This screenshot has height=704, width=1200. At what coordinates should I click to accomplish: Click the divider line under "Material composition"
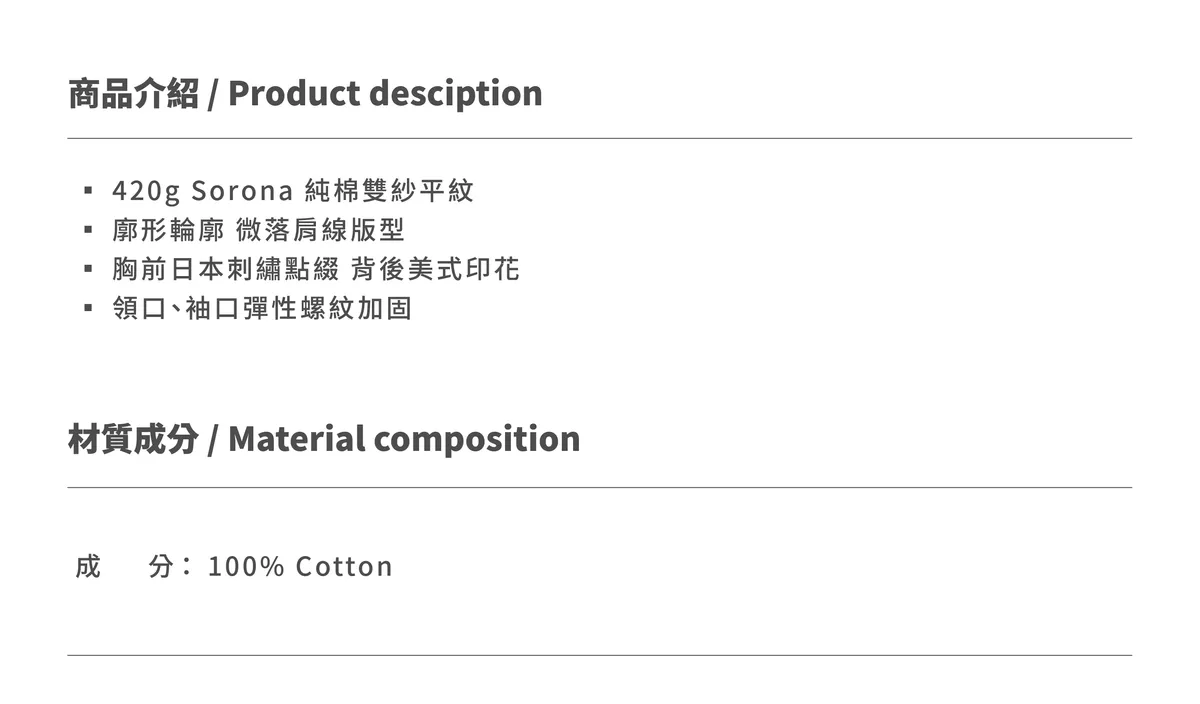[600, 488]
